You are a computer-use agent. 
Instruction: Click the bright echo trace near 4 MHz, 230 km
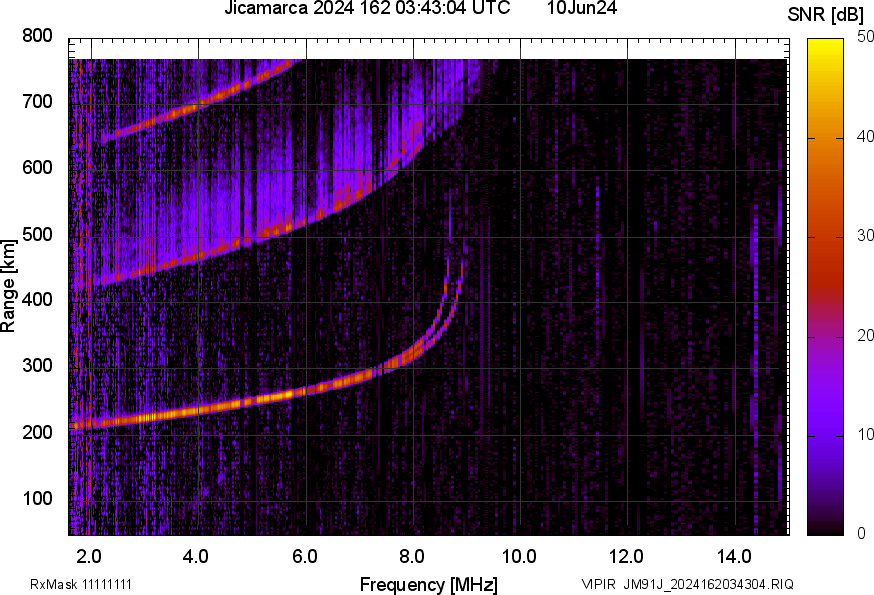point(199,409)
